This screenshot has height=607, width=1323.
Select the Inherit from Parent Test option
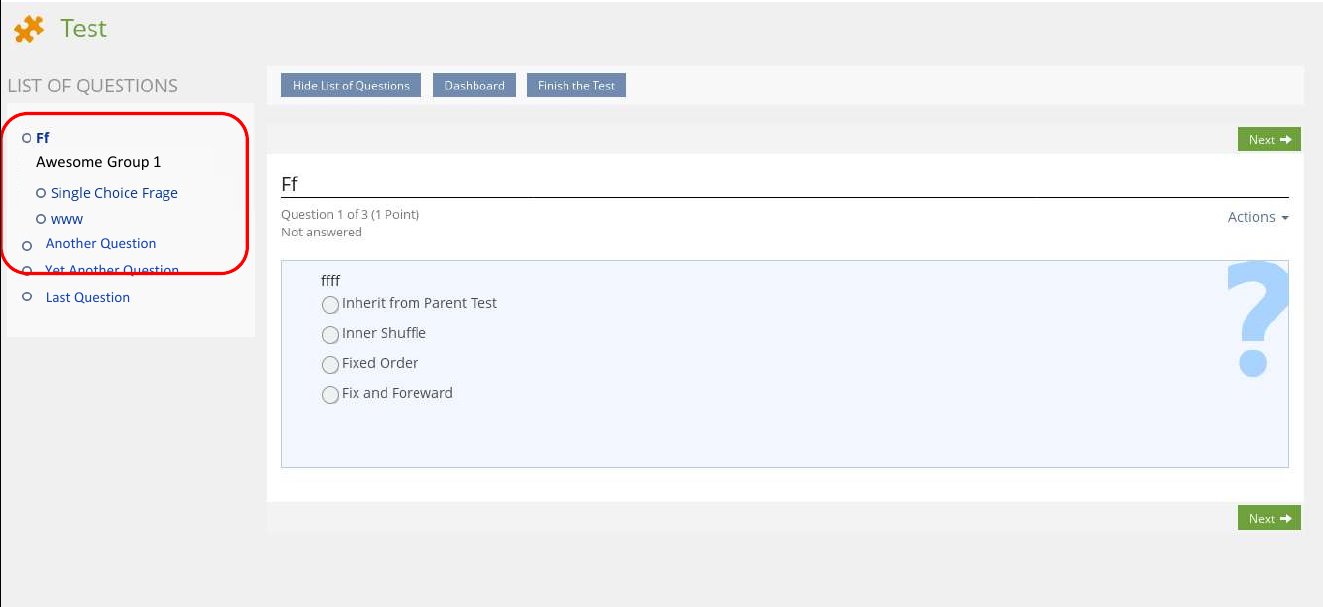[330, 305]
